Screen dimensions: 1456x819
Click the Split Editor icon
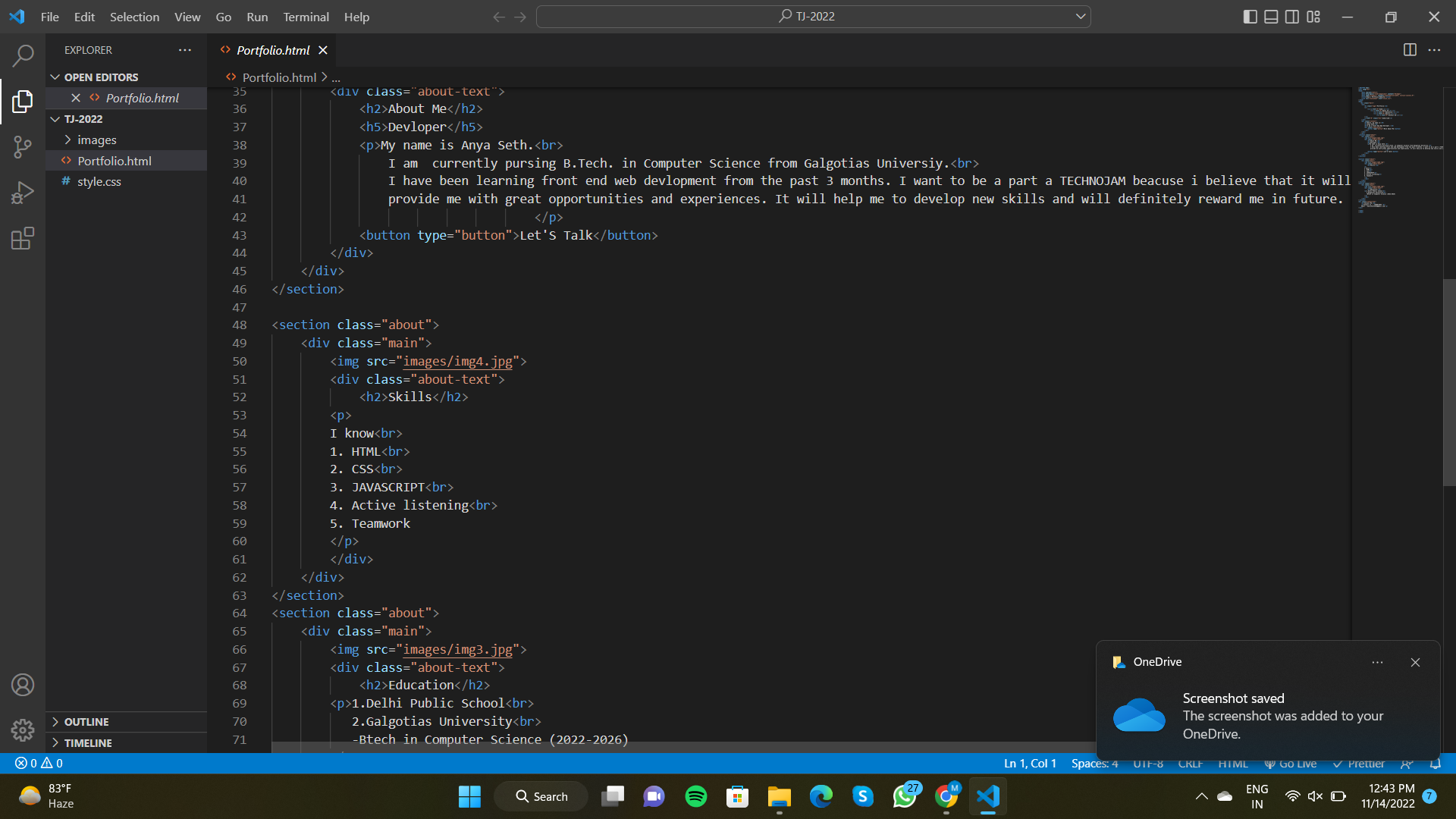click(1410, 49)
